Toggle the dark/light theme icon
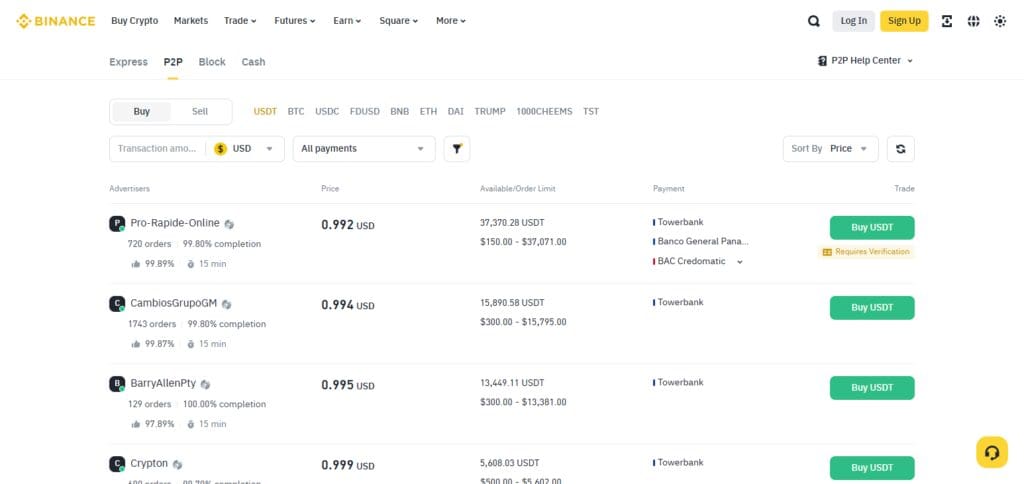Viewport: 1024px width, 484px height. pos(1000,21)
